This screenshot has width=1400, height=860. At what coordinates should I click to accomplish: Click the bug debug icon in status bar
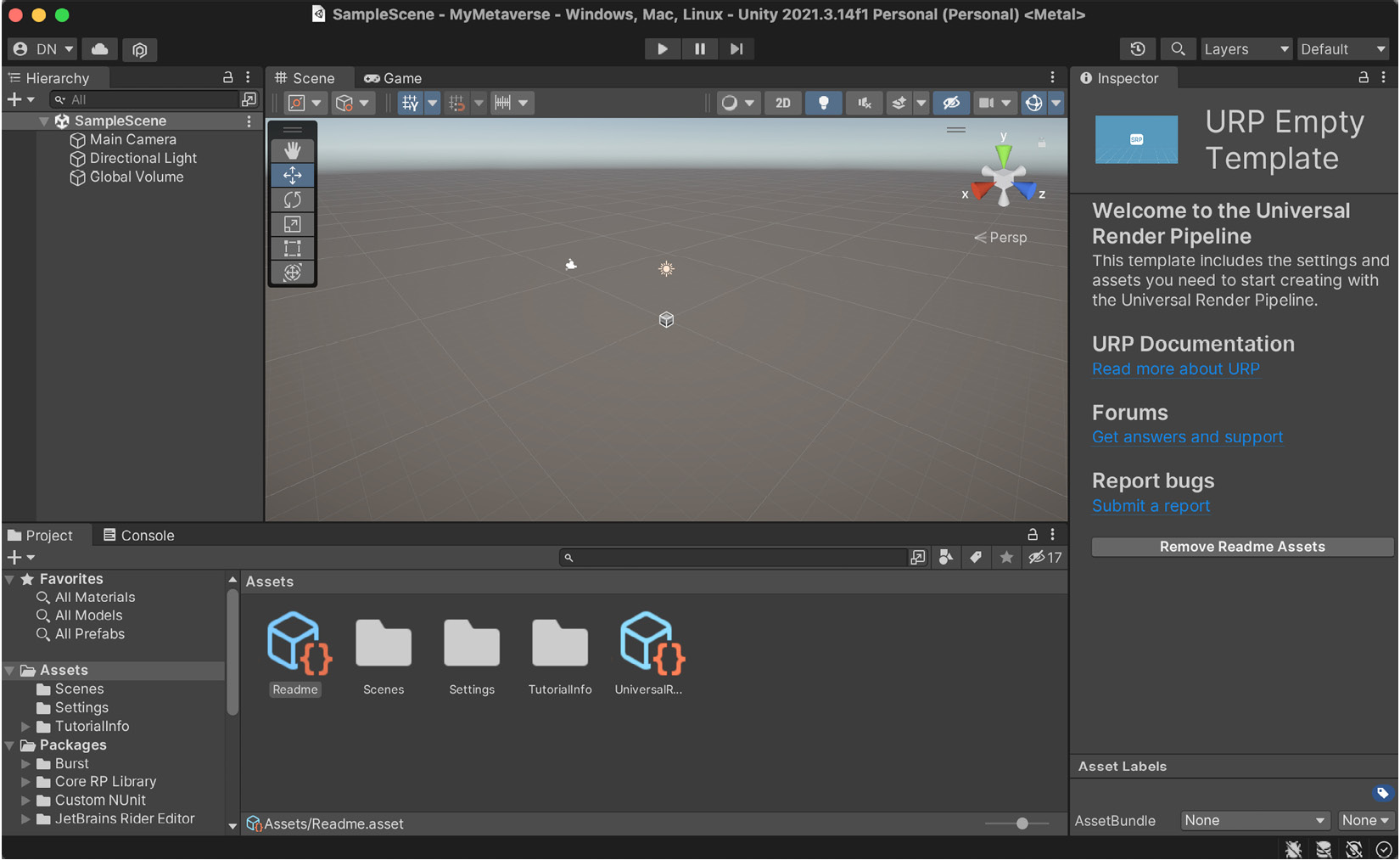[1293, 849]
